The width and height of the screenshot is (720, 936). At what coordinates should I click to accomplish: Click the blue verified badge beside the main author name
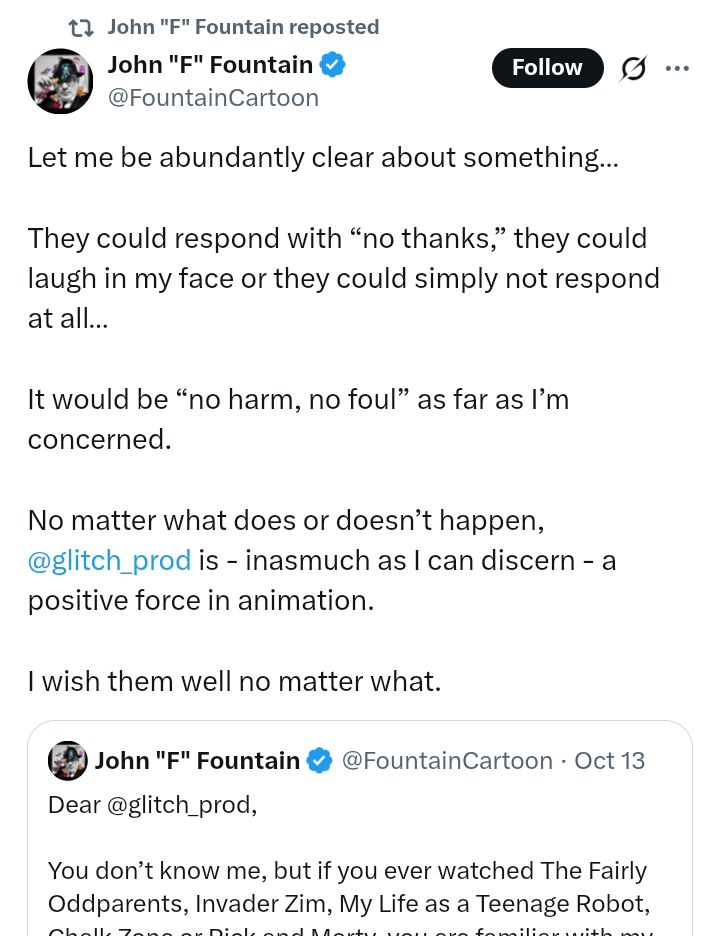(x=333, y=66)
